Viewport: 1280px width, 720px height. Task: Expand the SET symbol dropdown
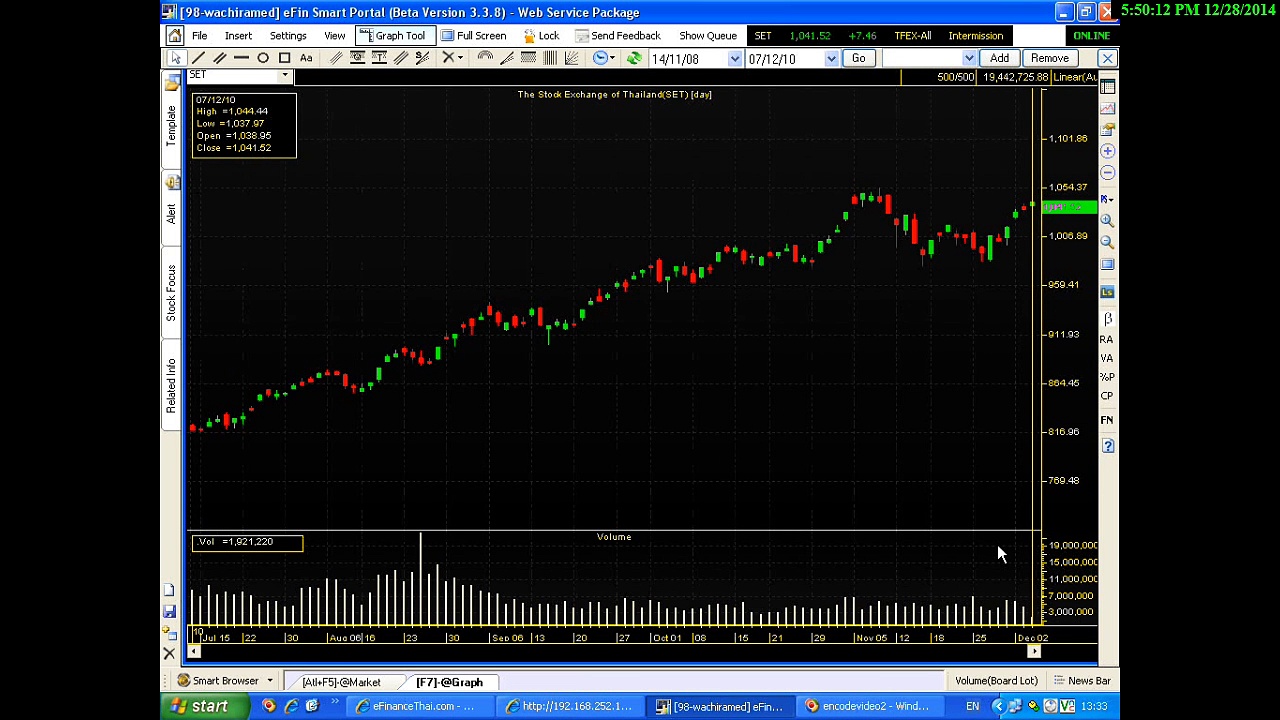285,76
